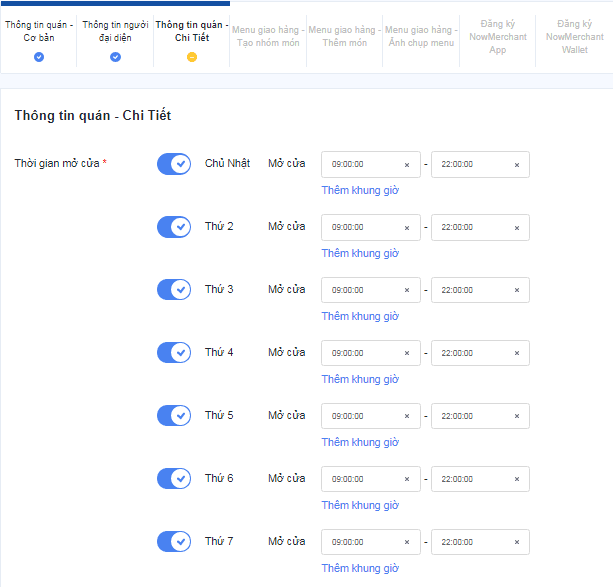Toggle Chủ Nhật open switch off

(x=174, y=164)
